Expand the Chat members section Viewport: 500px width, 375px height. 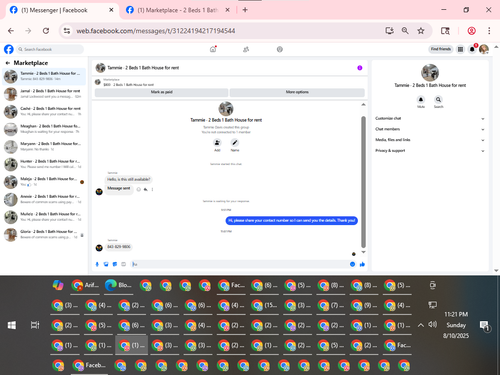pos(430,129)
